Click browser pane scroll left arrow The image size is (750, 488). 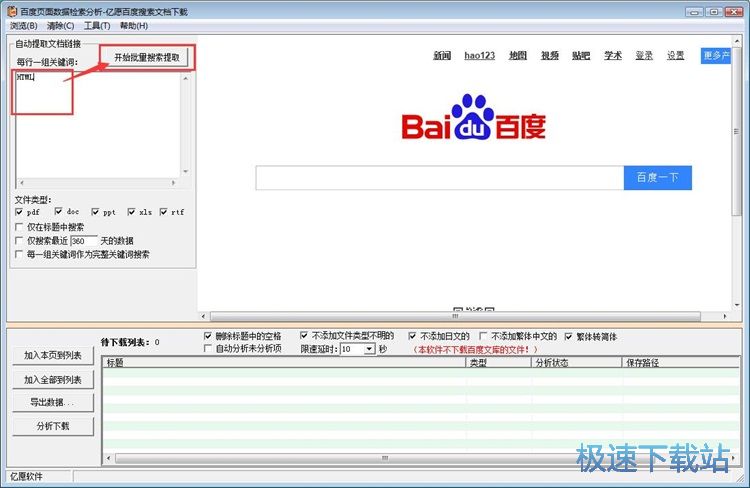click(x=203, y=316)
